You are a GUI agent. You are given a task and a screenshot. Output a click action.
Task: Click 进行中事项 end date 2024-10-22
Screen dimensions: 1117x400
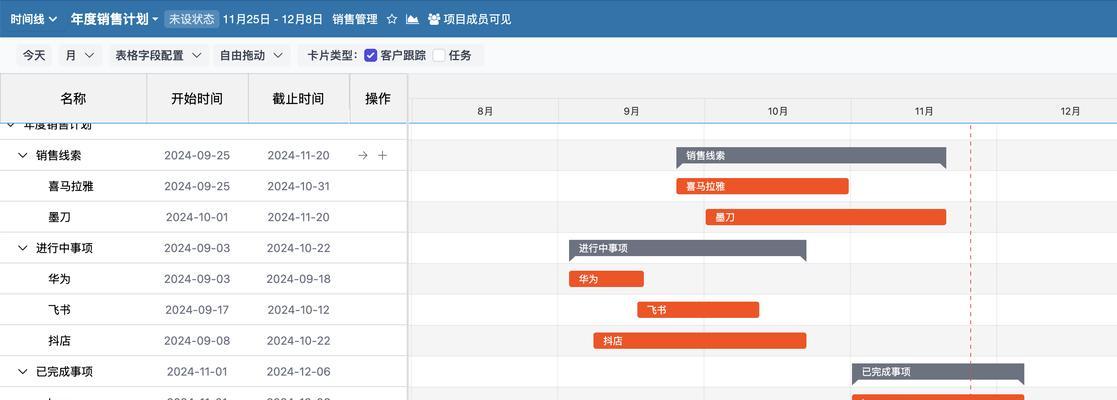coord(298,248)
